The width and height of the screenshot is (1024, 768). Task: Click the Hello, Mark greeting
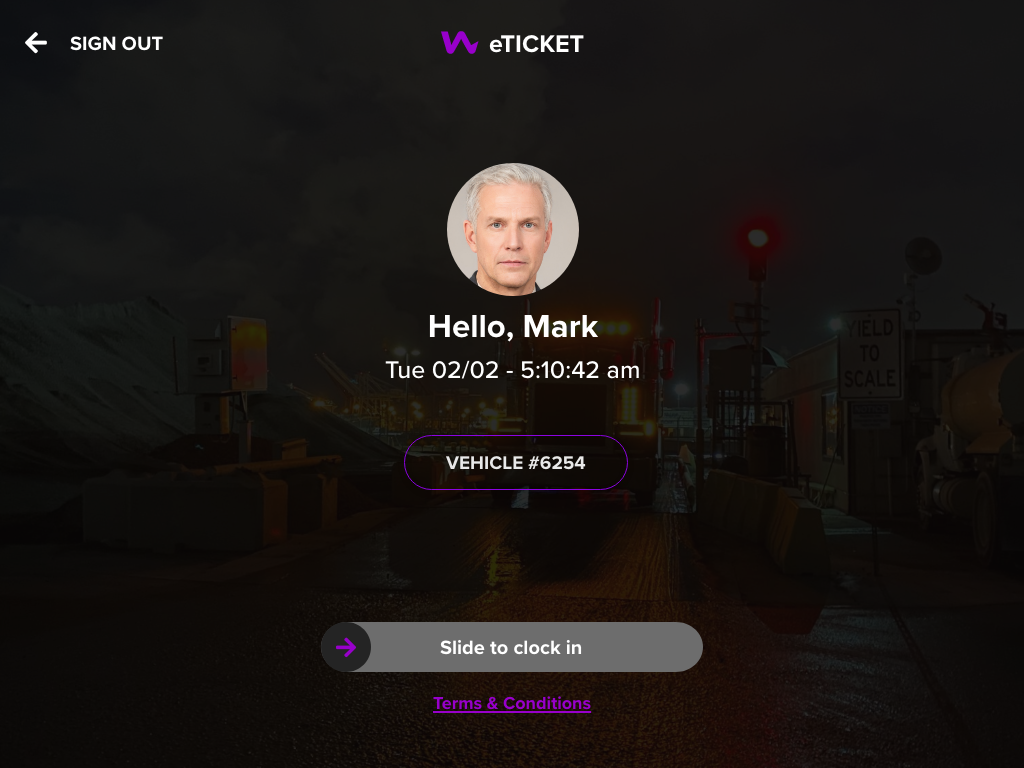click(513, 327)
